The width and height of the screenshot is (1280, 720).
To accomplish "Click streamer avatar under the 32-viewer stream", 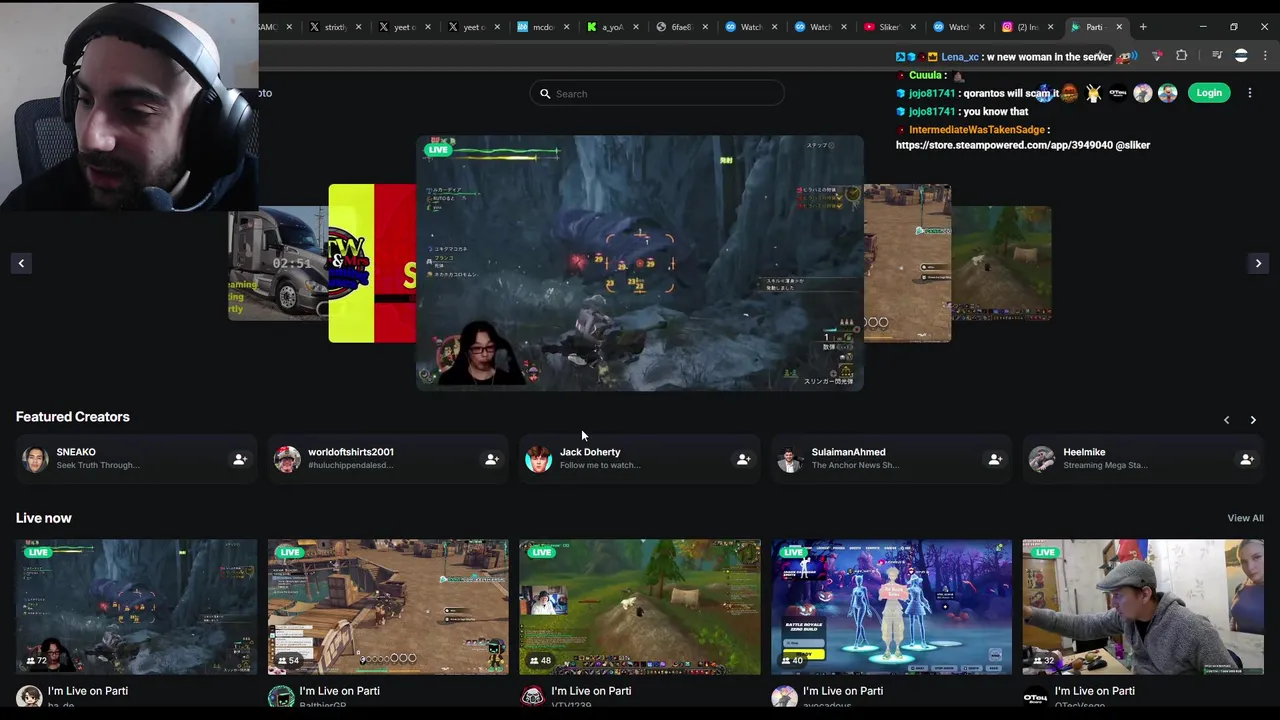I will click(1036, 697).
